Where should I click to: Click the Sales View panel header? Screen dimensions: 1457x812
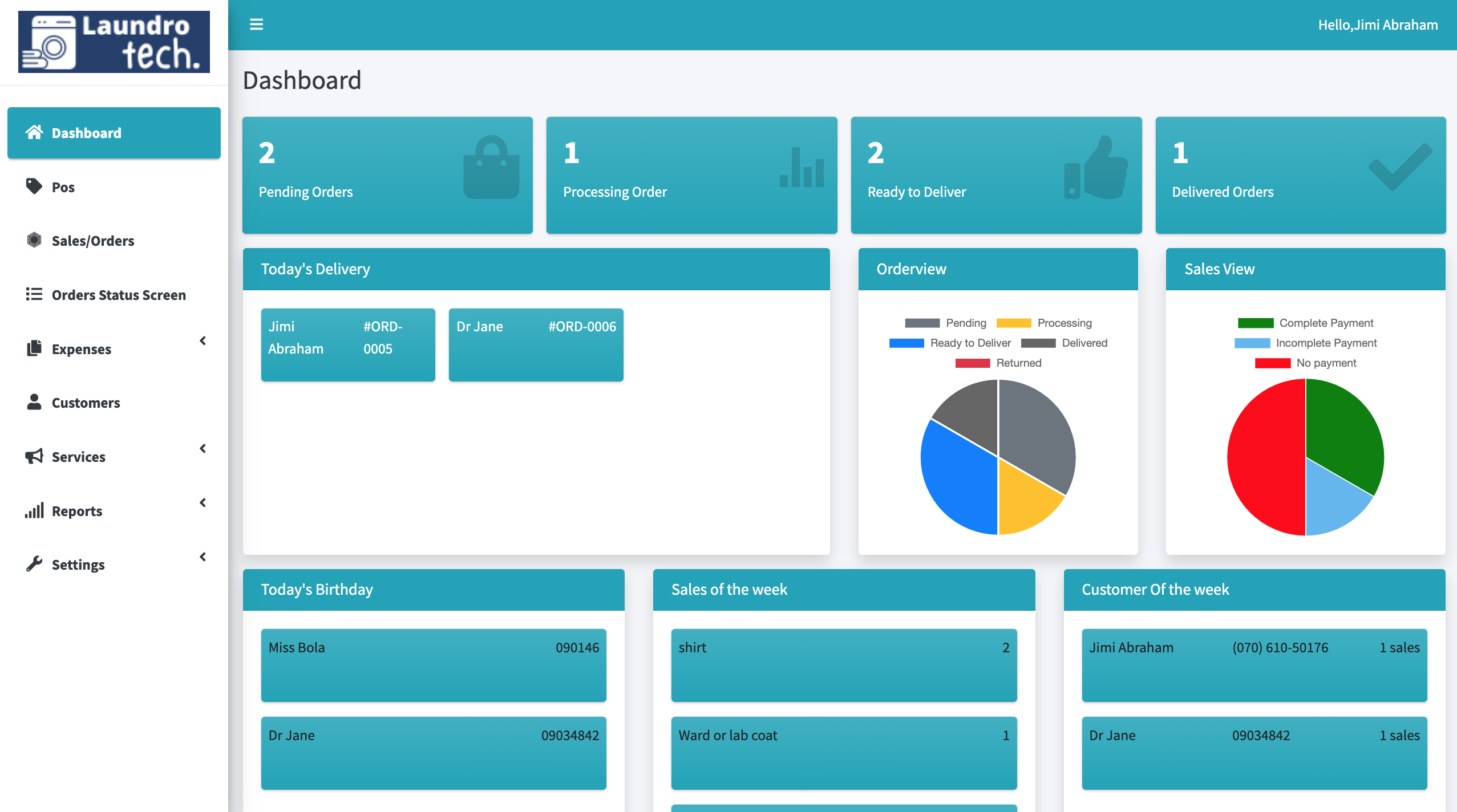tap(1305, 269)
